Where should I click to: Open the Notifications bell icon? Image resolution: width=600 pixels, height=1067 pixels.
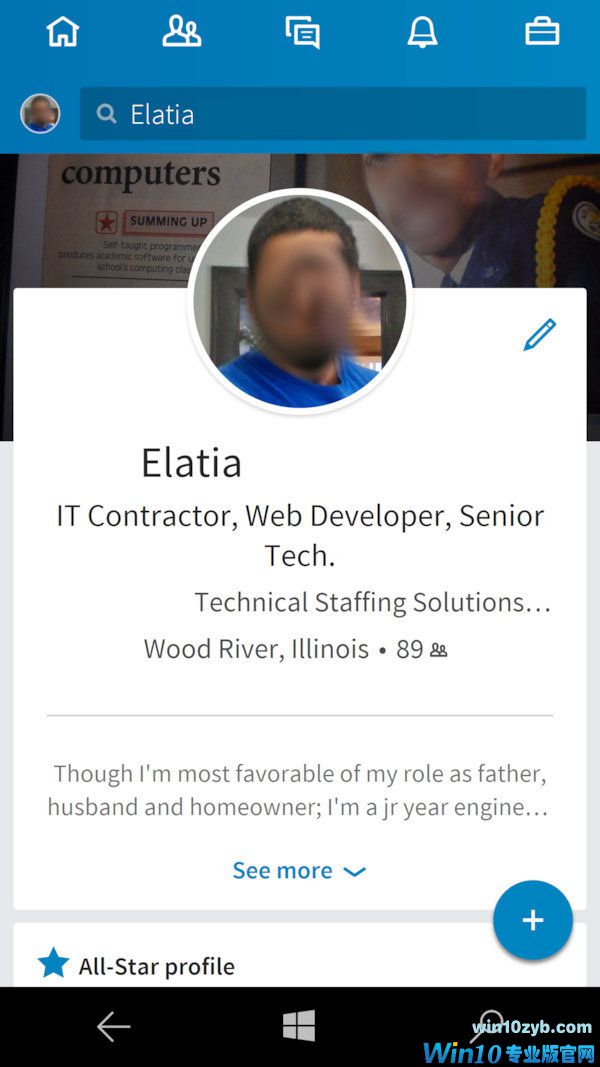point(422,32)
